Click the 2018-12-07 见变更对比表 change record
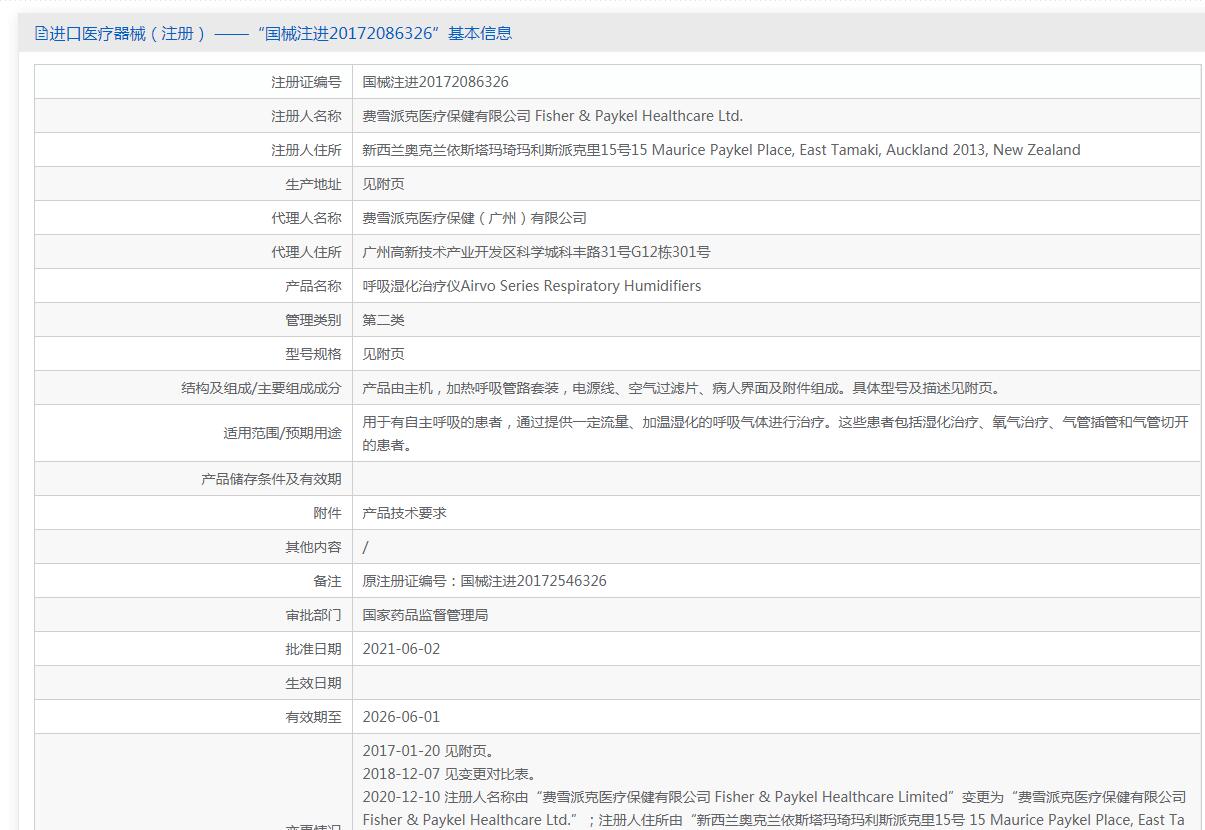 coord(450,774)
